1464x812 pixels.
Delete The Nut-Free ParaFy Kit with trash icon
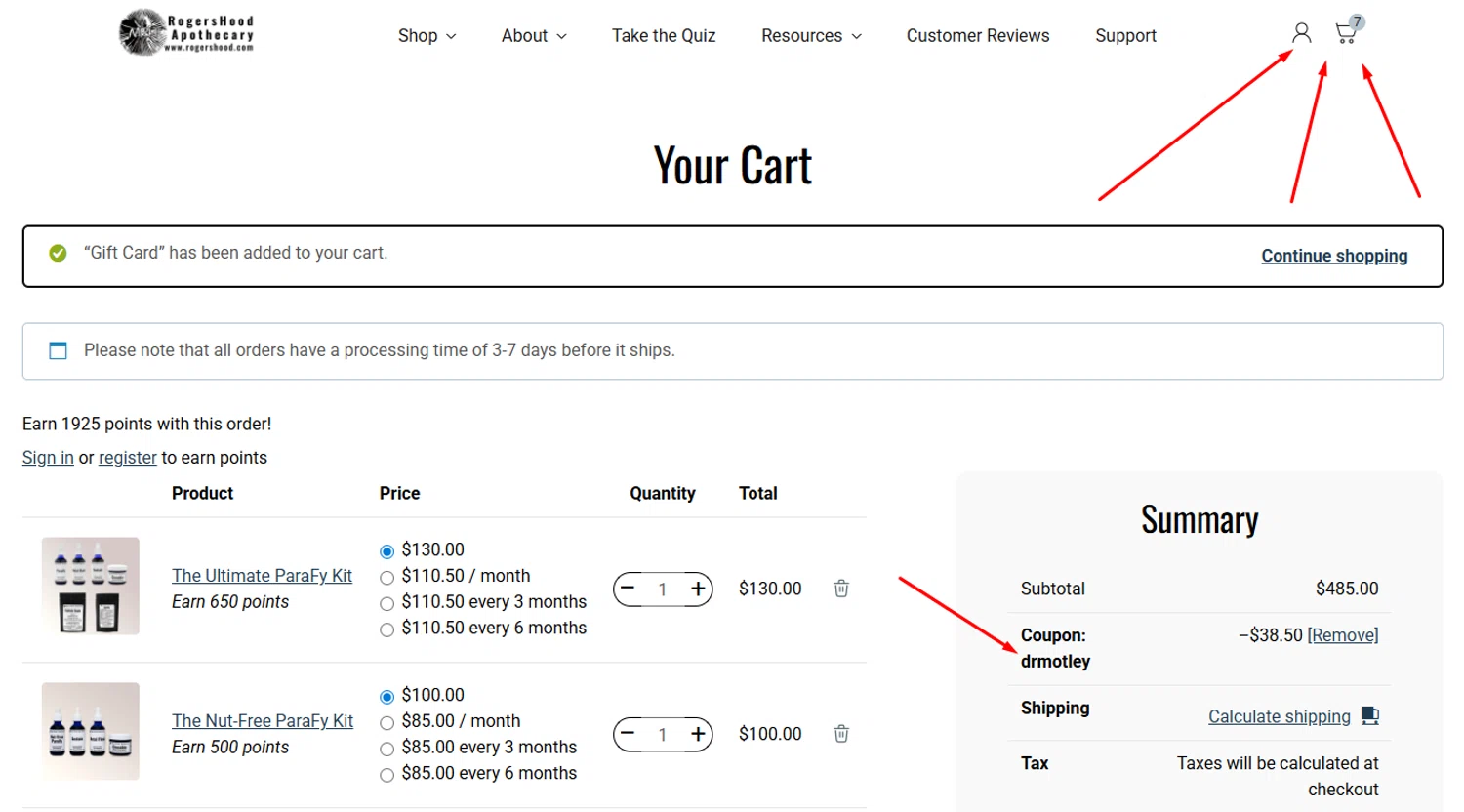click(x=841, y=734)
